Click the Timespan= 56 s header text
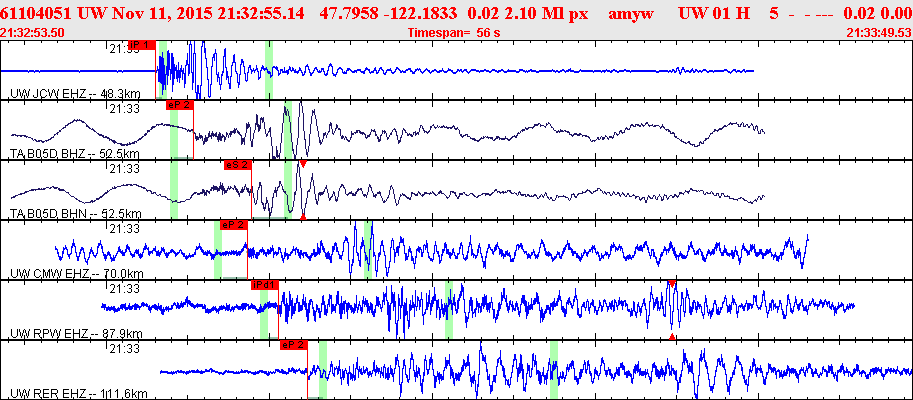 455,33
